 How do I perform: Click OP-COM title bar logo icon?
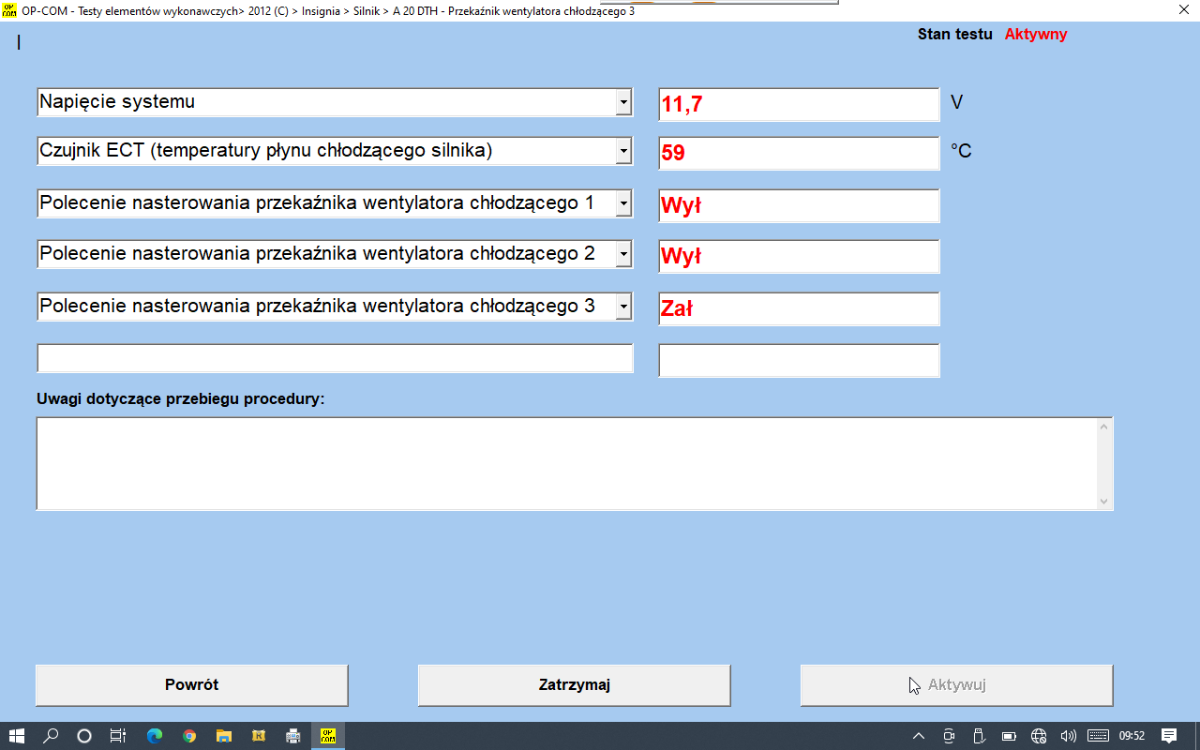click(10, 10)
